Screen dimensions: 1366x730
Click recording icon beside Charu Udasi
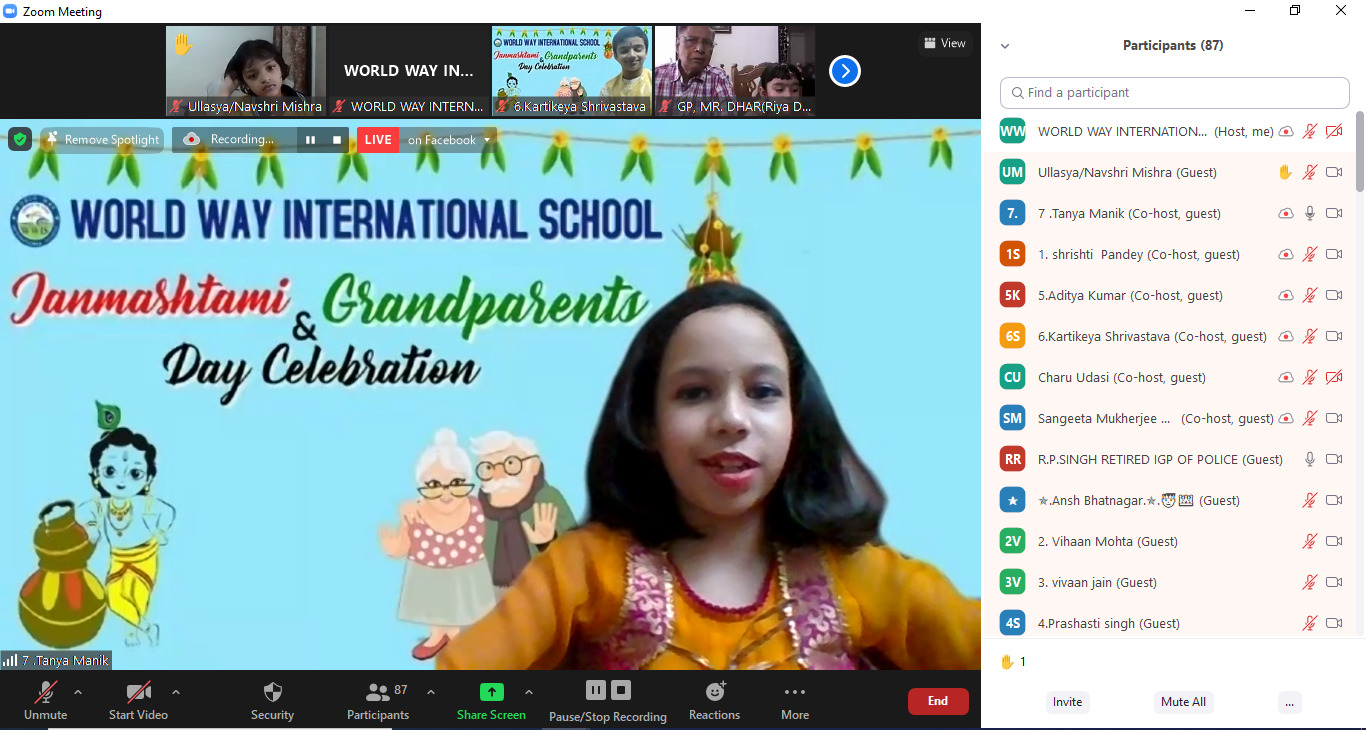pyautogui.click(x=1286, y=377)
